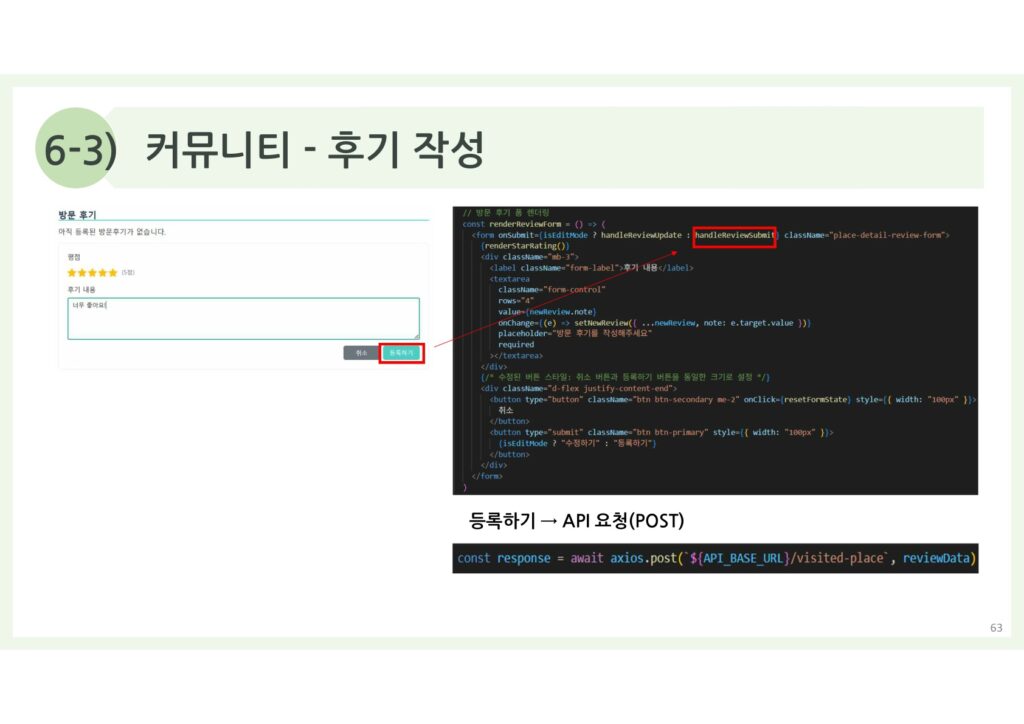Click handleReviewUpdate in the code snippet
Screen dimensions: 1024x724
point(641,235)
